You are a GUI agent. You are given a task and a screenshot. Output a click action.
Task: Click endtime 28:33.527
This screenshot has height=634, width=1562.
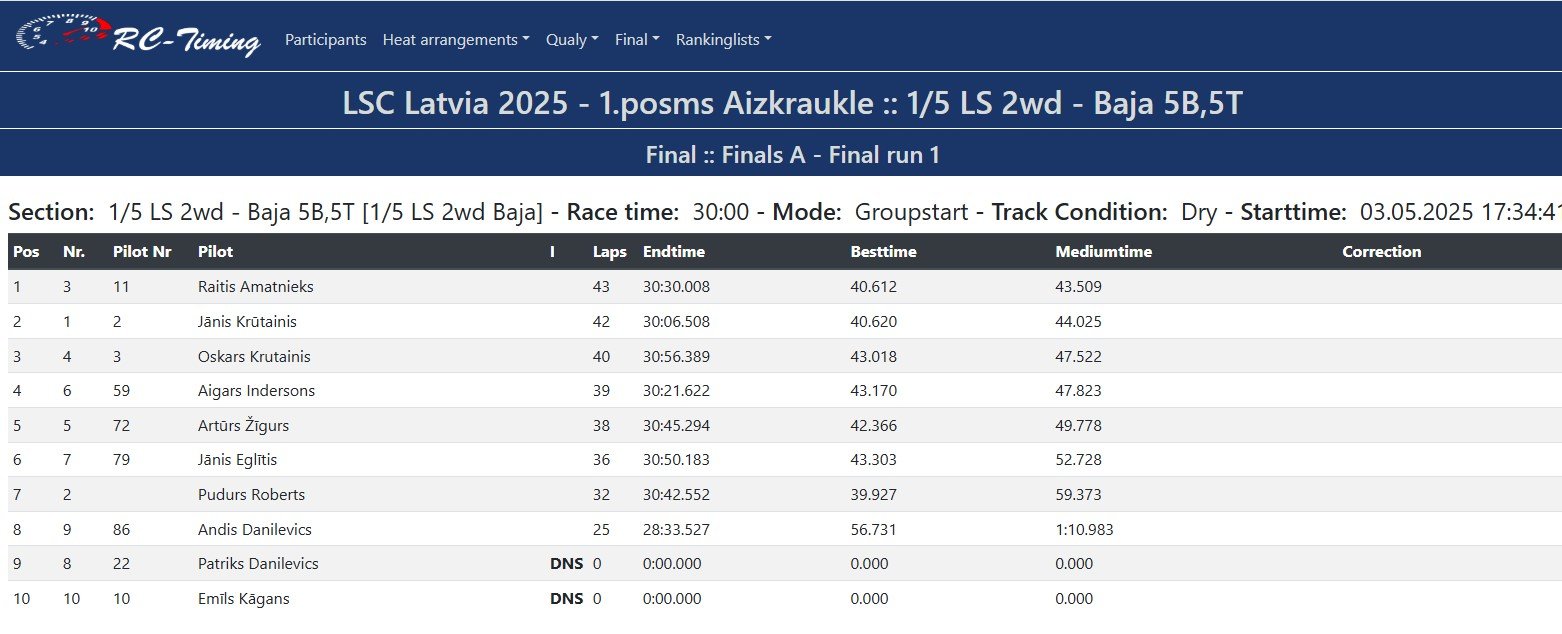click(676, 530)
